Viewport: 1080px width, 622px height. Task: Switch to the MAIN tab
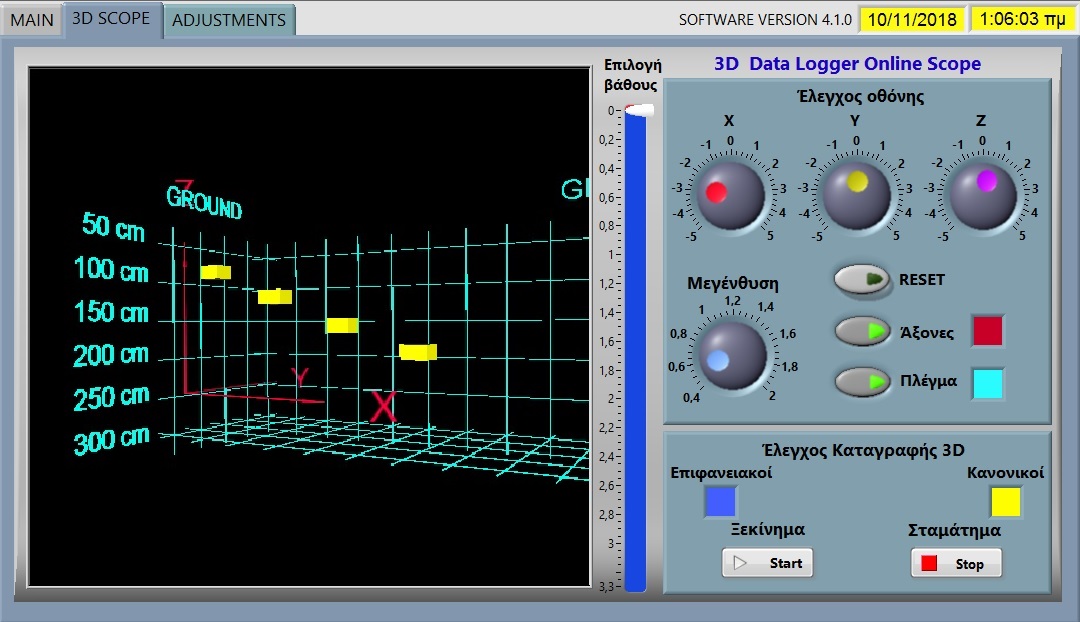[32, 19]
